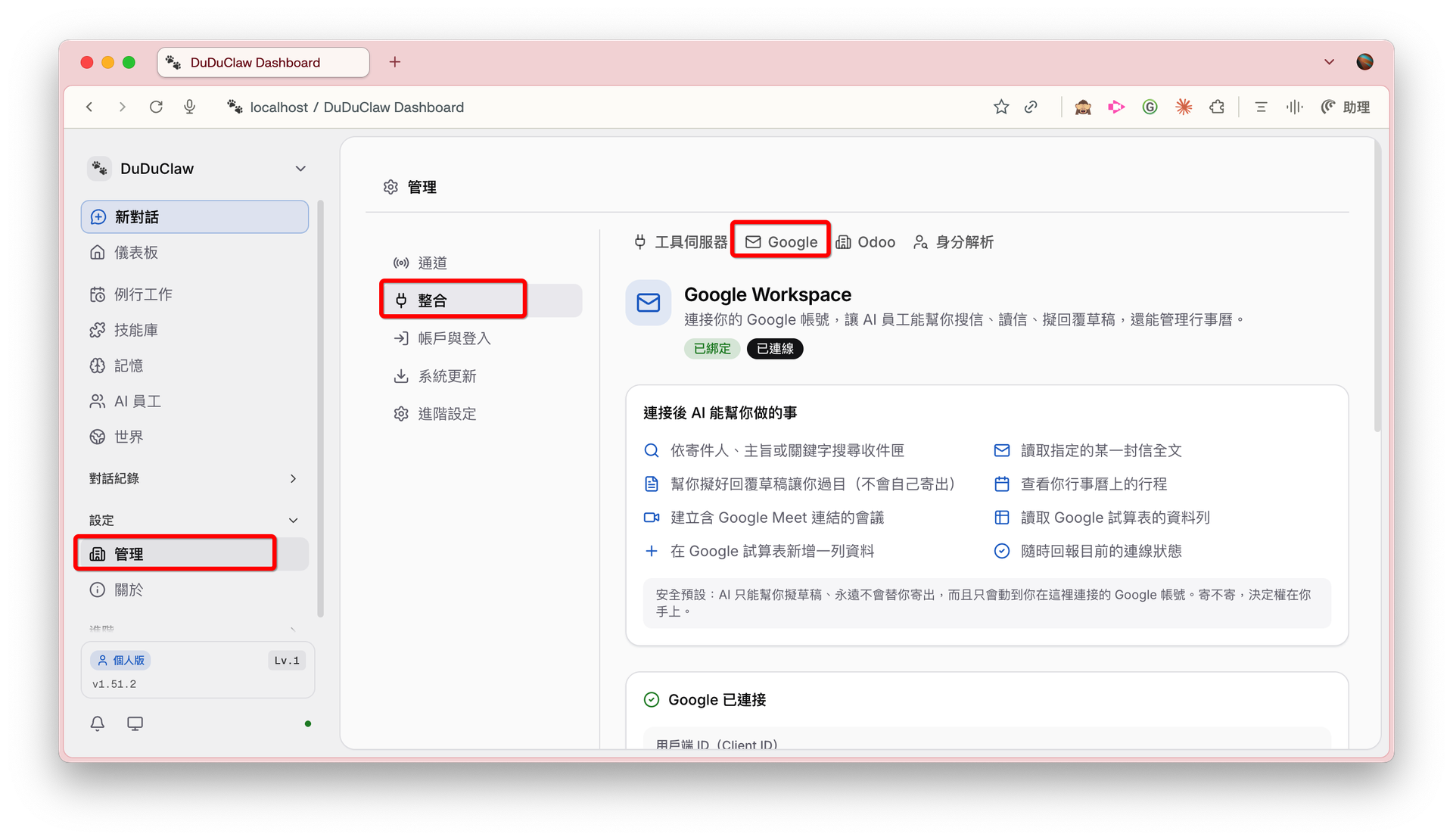The height and width of the screenshot is (840, 1453).
Task: Bookmark this page with the star icon
Action: (1001, 107)
